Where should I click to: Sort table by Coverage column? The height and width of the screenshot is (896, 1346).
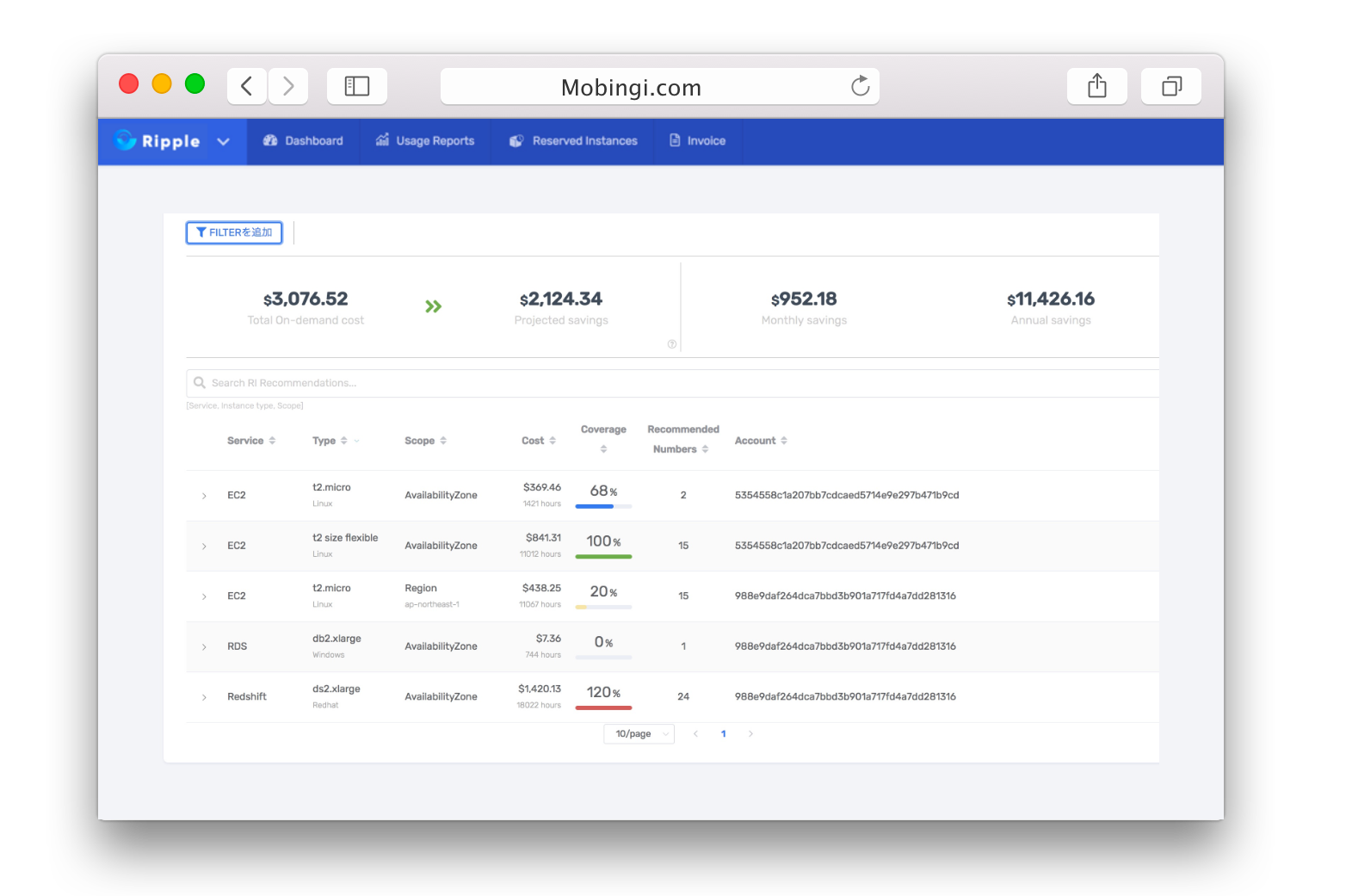point(603,449)
